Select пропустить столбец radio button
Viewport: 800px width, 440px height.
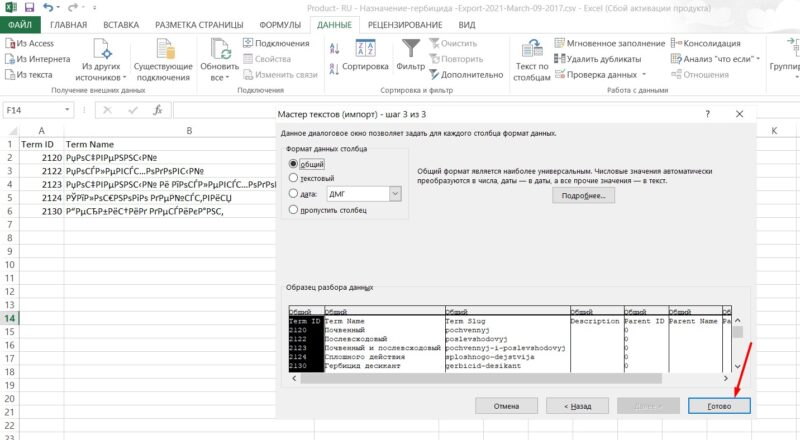293,210
